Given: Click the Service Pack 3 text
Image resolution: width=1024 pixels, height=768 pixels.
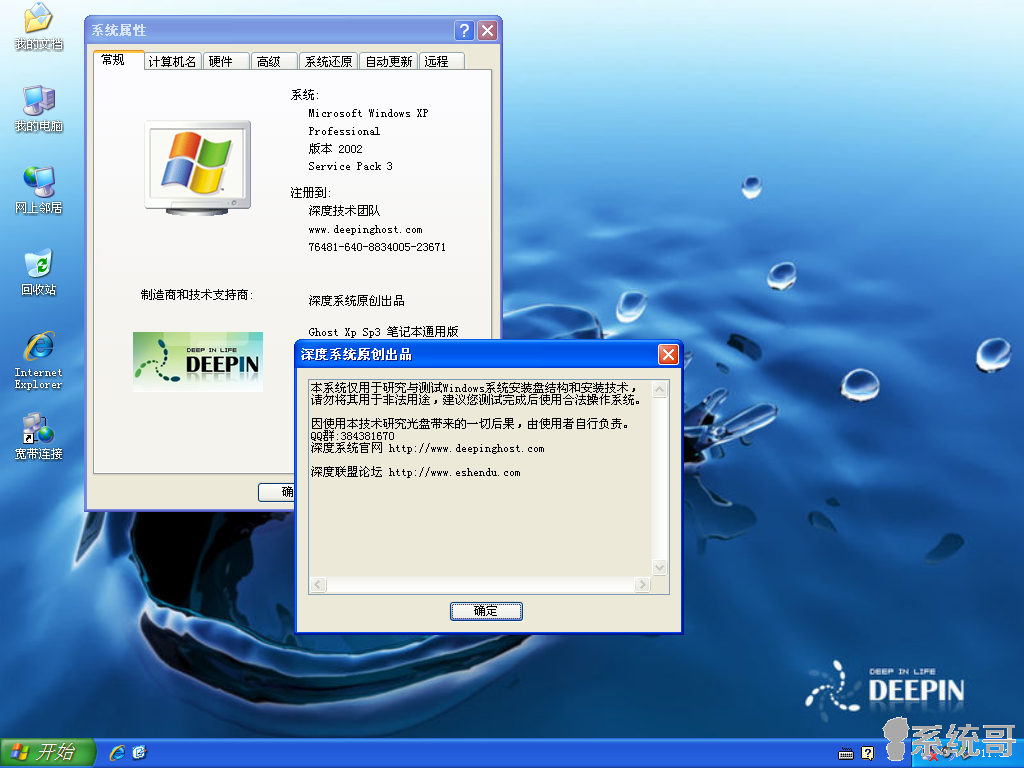Looking at the screenshot, I should (351, 167).
